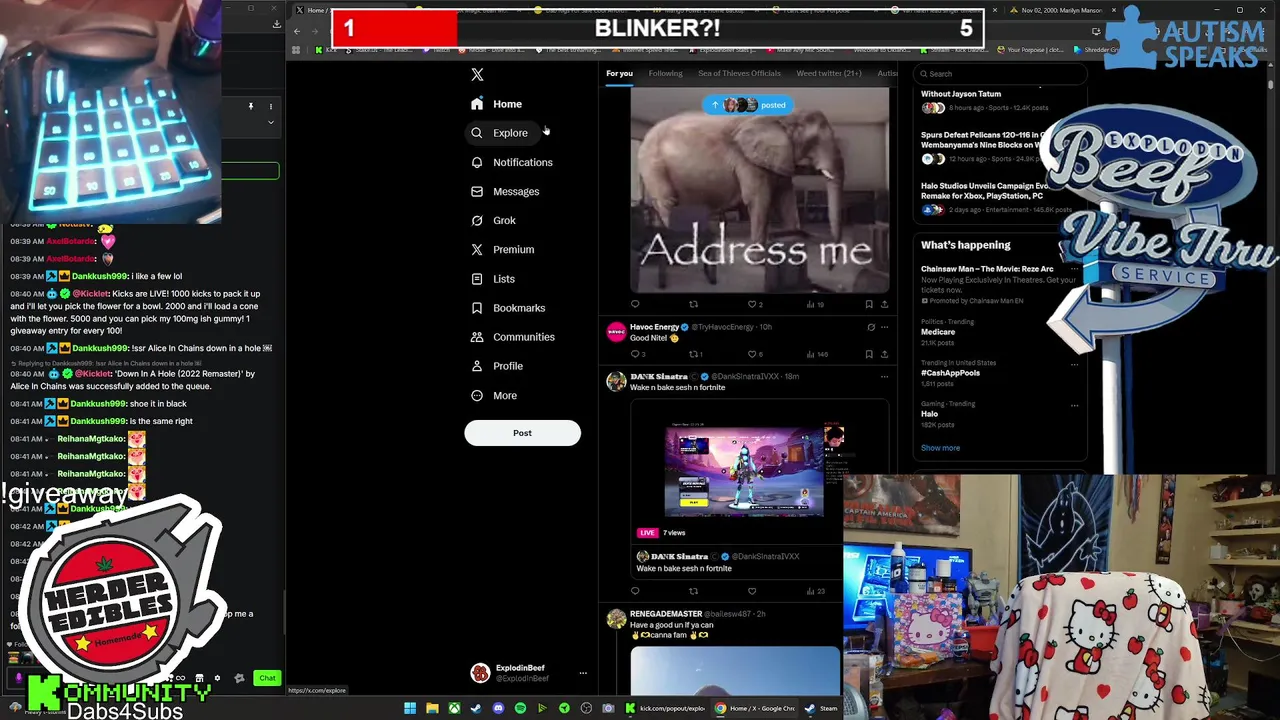Open OBS Studio from taskbar

[586, 708]
